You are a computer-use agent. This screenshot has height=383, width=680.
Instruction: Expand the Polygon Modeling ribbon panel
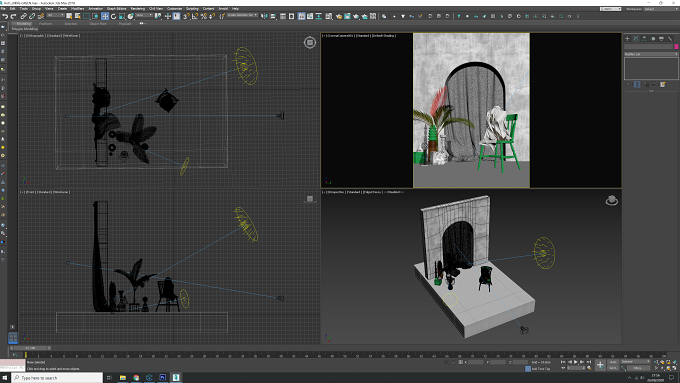pyautogui.click(x=25, y=29)
